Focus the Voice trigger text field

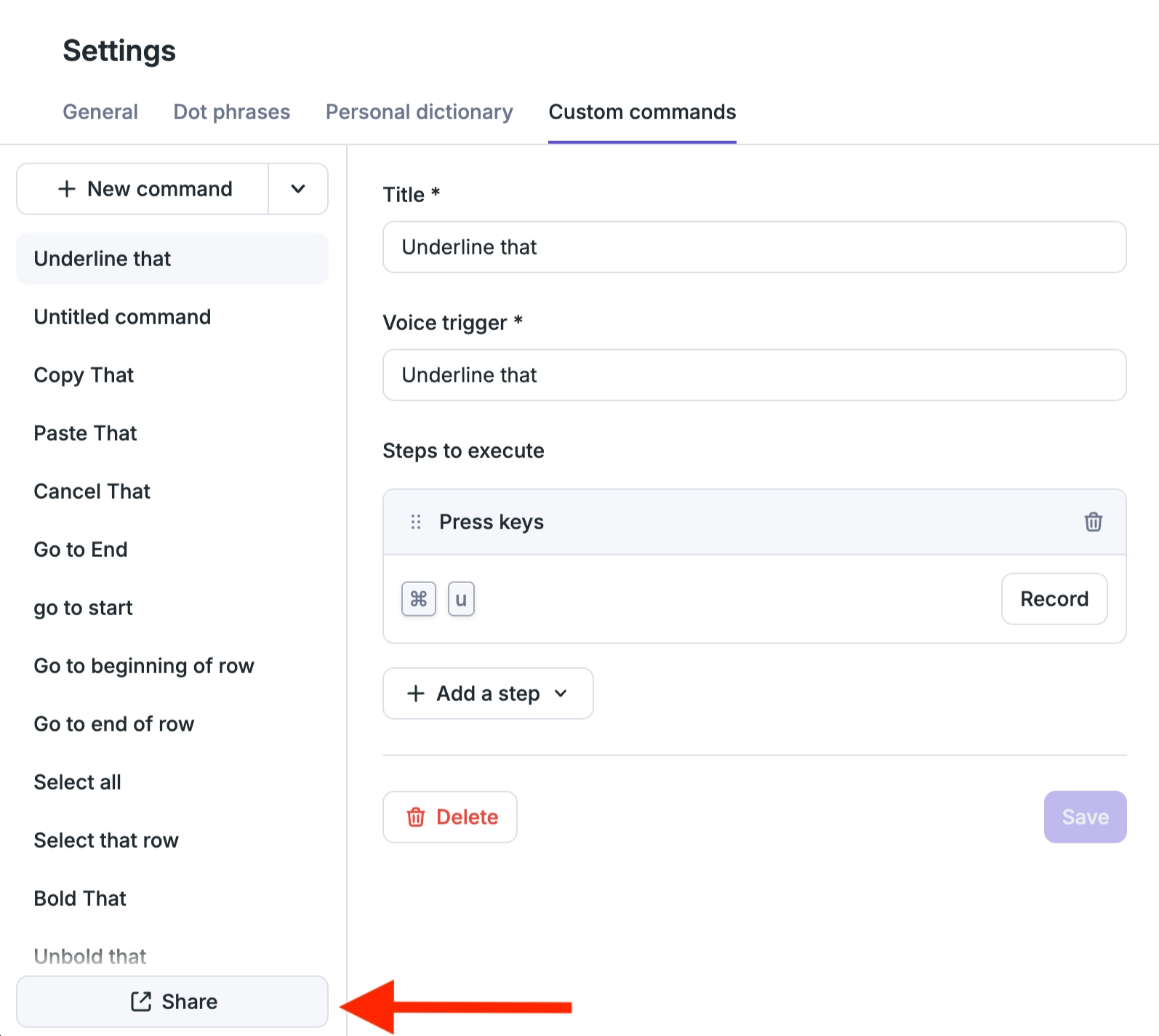click(754, 375)
